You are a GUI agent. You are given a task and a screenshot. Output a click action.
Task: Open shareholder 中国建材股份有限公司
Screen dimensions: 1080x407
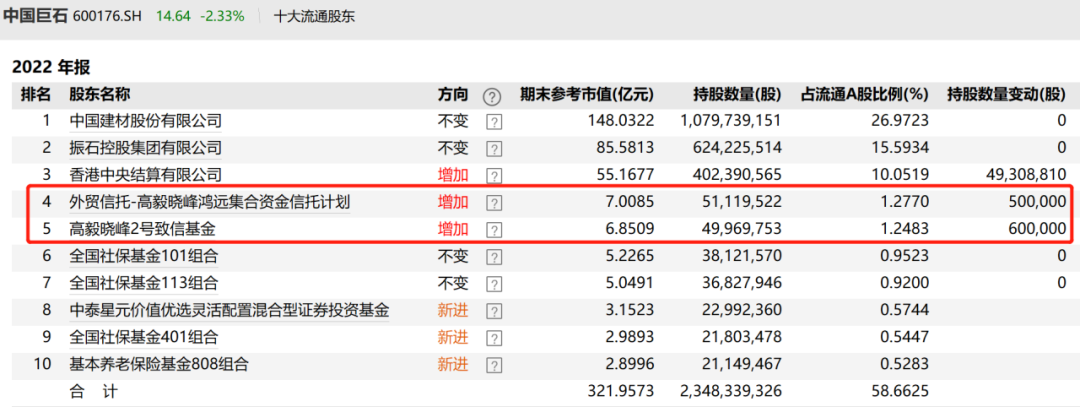tap(145, 121)
